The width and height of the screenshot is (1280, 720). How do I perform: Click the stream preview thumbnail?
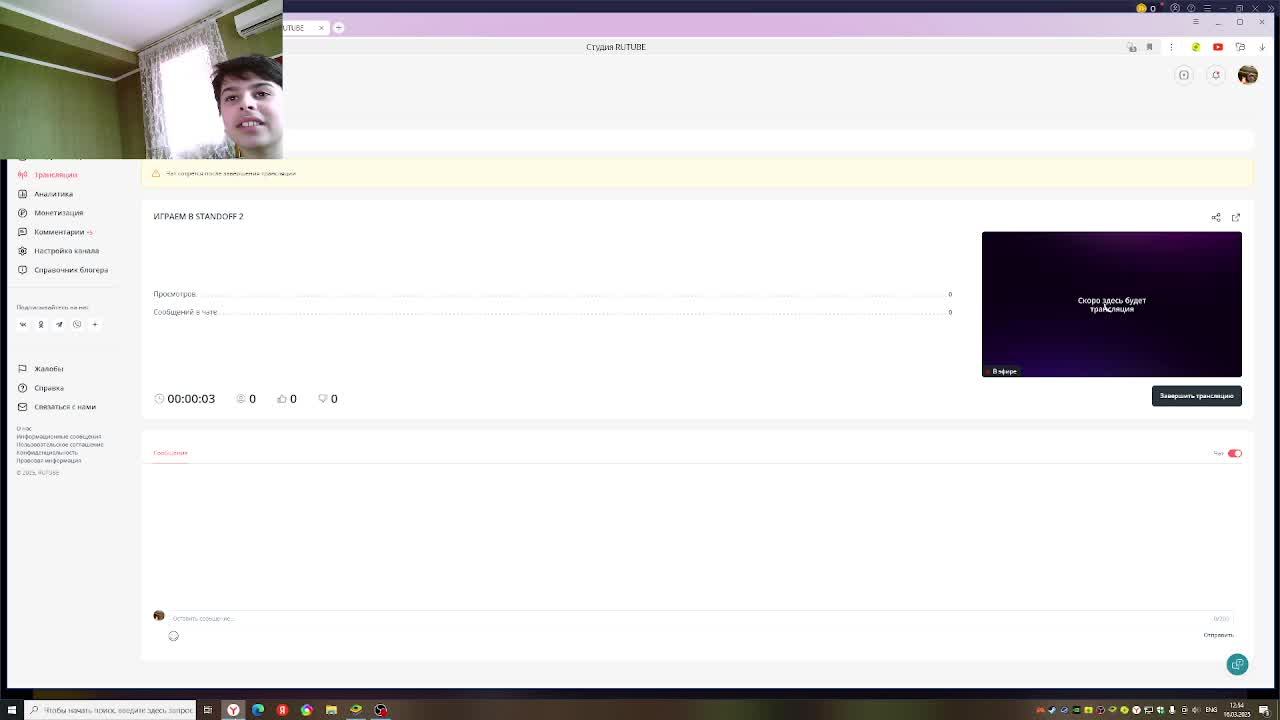click(1112, 304)
